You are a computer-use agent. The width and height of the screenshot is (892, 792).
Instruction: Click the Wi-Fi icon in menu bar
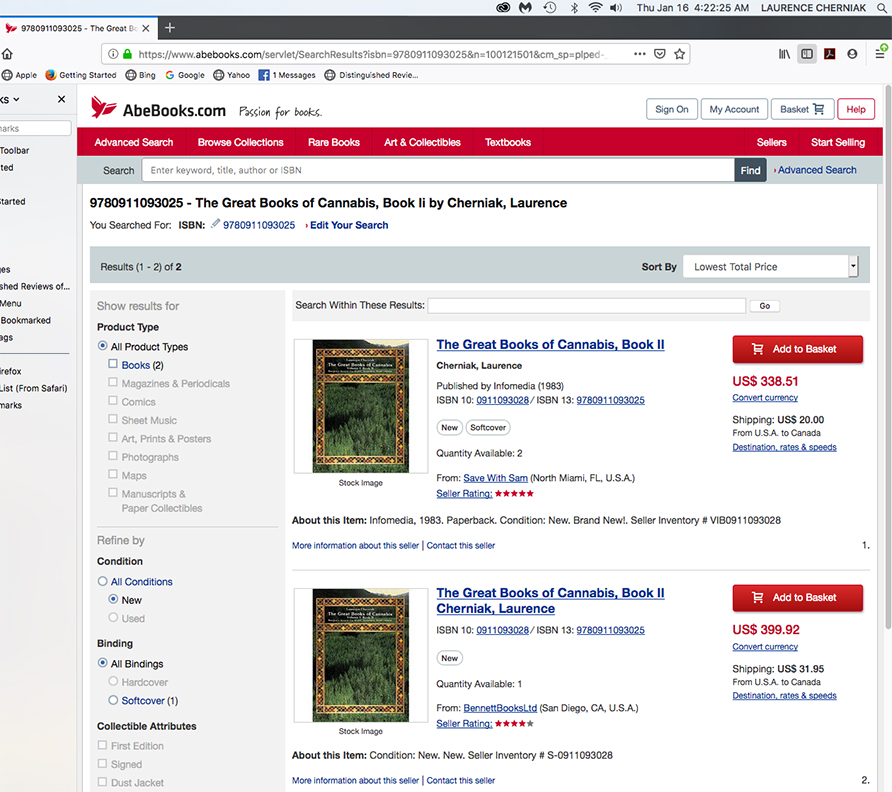click(595, 7)
